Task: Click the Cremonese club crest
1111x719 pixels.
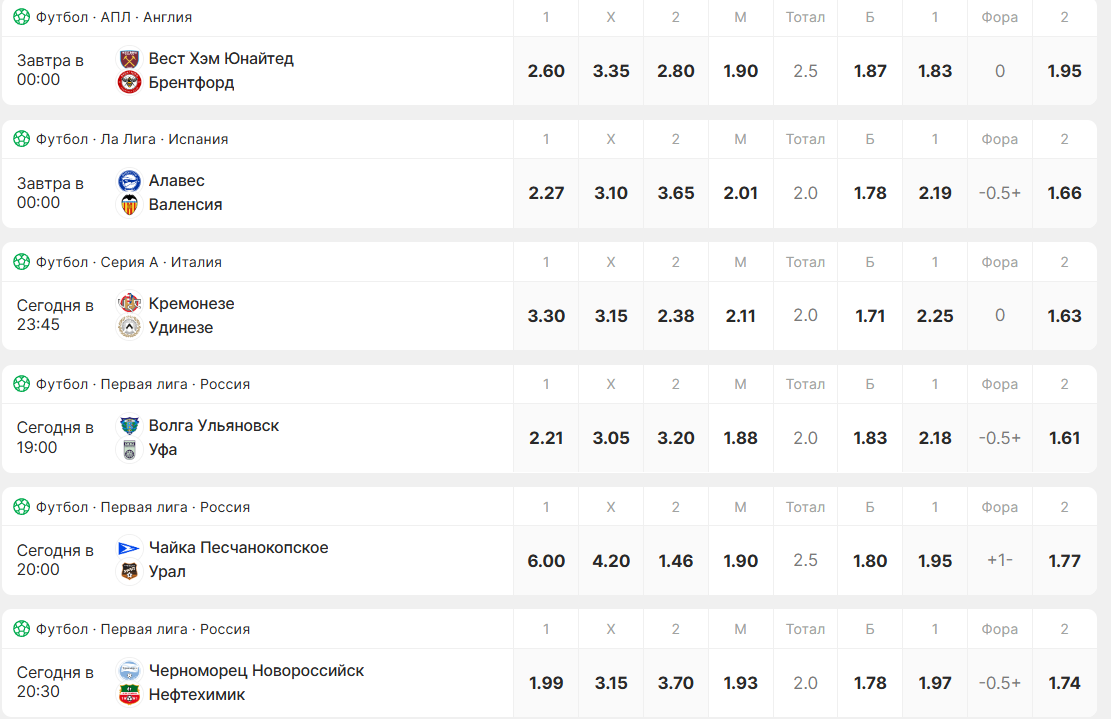Action: (x=129, y=303)
